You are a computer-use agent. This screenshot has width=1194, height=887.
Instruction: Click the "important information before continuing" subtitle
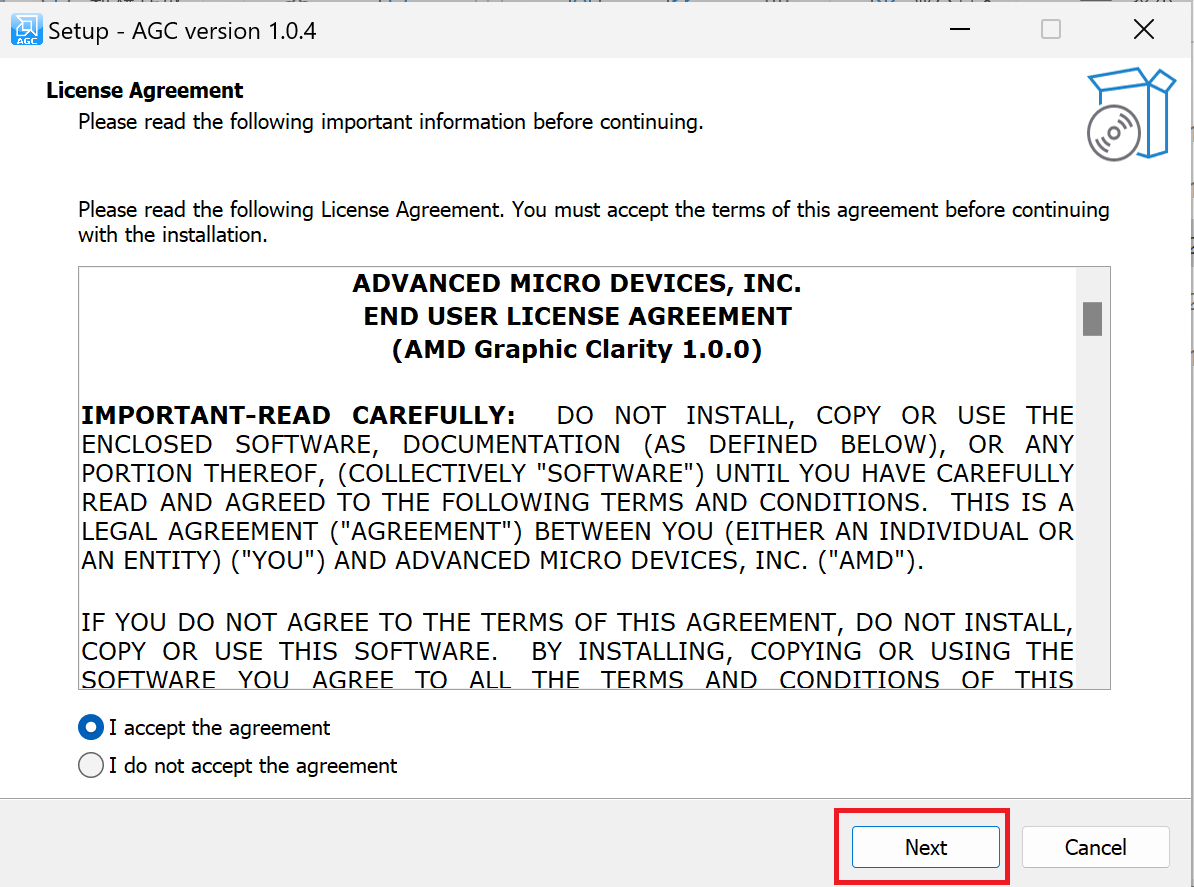click(390, 123)
